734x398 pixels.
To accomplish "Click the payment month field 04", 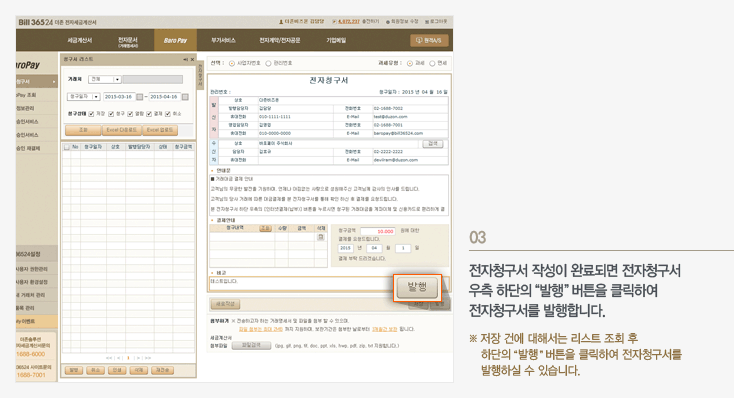I will point(374,248).
